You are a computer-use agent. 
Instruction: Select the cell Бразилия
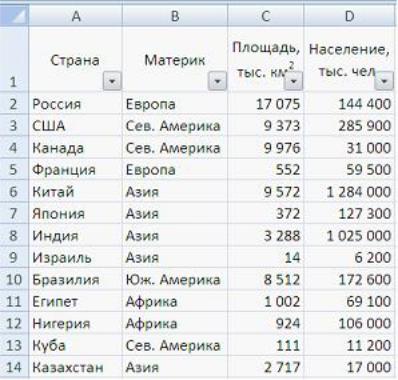pyautogui.click(x=76, y=279)
